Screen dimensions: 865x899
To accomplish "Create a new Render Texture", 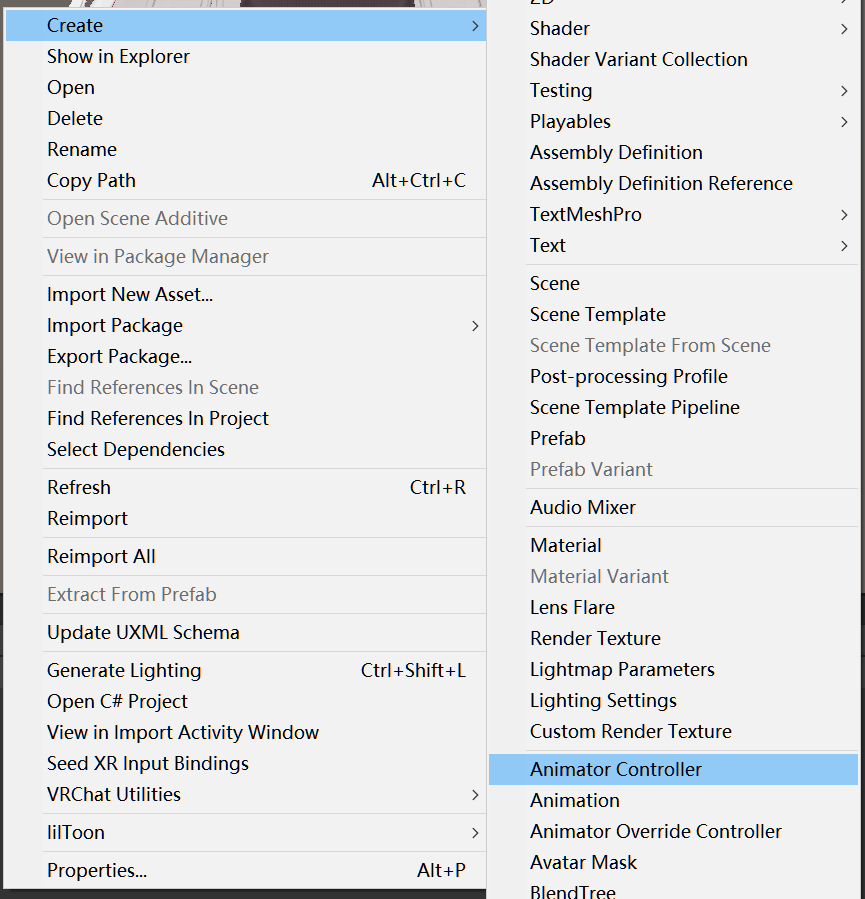I will [595, 638].
